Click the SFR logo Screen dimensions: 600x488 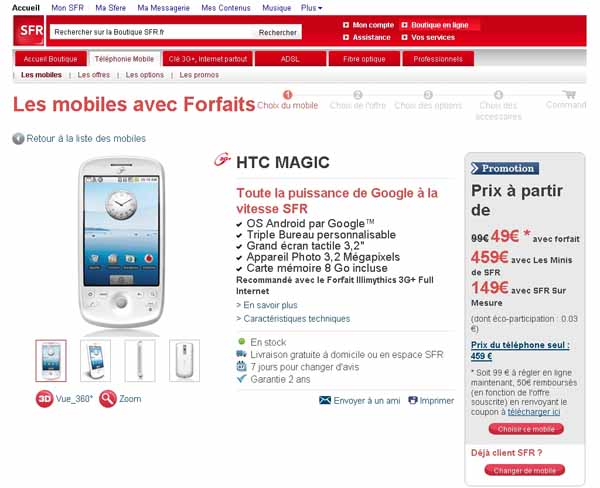pyautogui.click(x=29, y=31)
